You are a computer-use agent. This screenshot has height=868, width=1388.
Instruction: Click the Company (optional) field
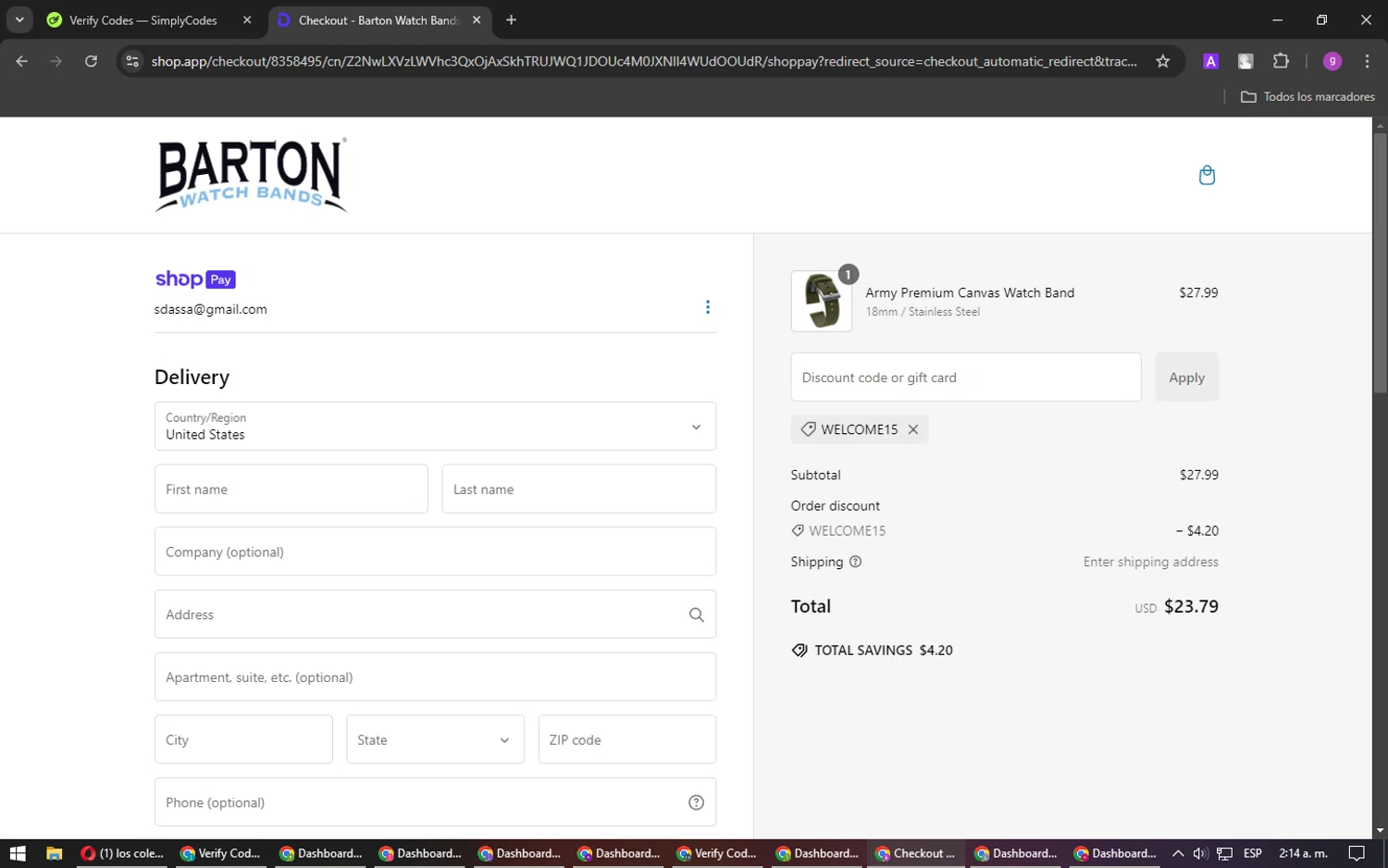click(x=435, y=552)
